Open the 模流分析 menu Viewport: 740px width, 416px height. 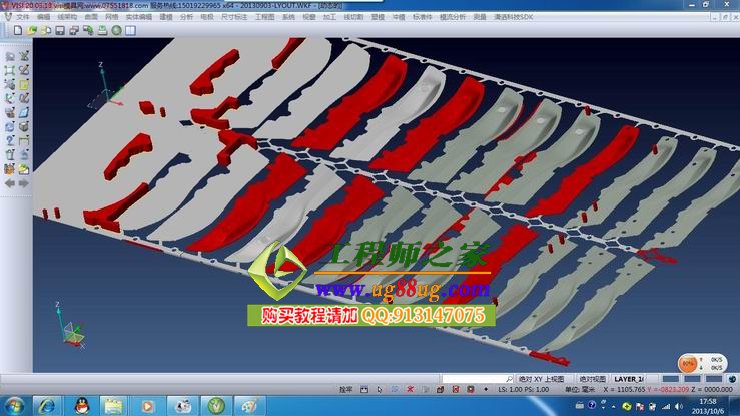click(453, 17)
